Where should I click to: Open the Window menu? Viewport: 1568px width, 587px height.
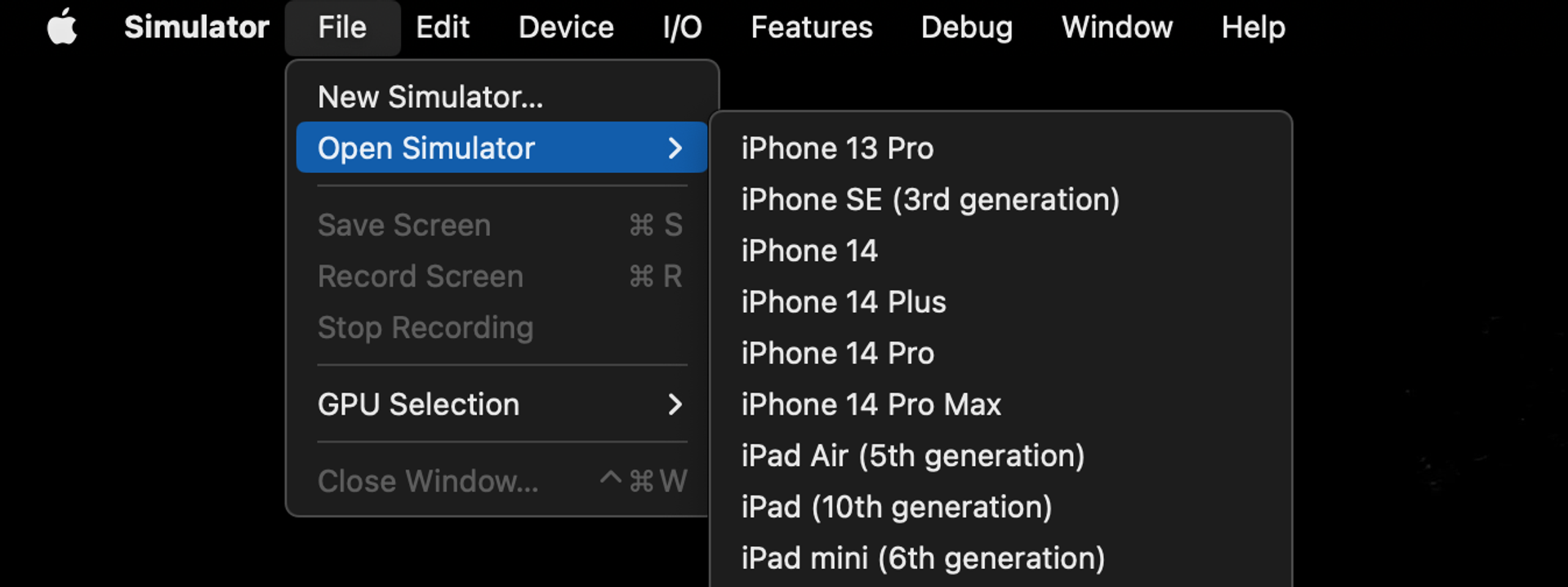click(x=1117, y=27)
